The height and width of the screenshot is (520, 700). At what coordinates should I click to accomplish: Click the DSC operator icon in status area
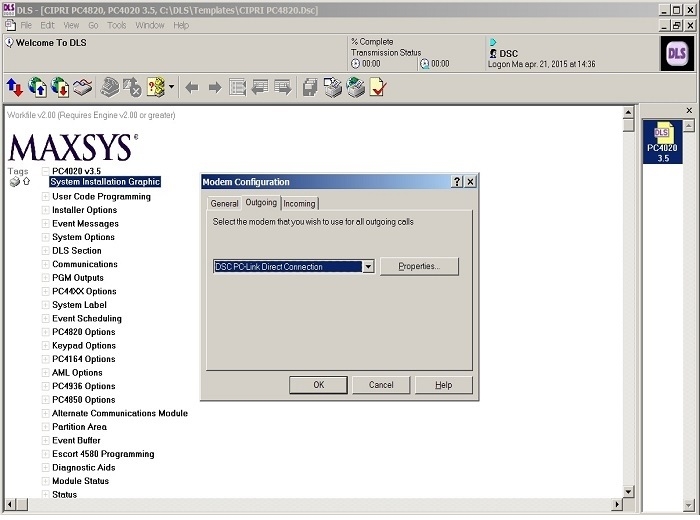[x=493, y=54]
